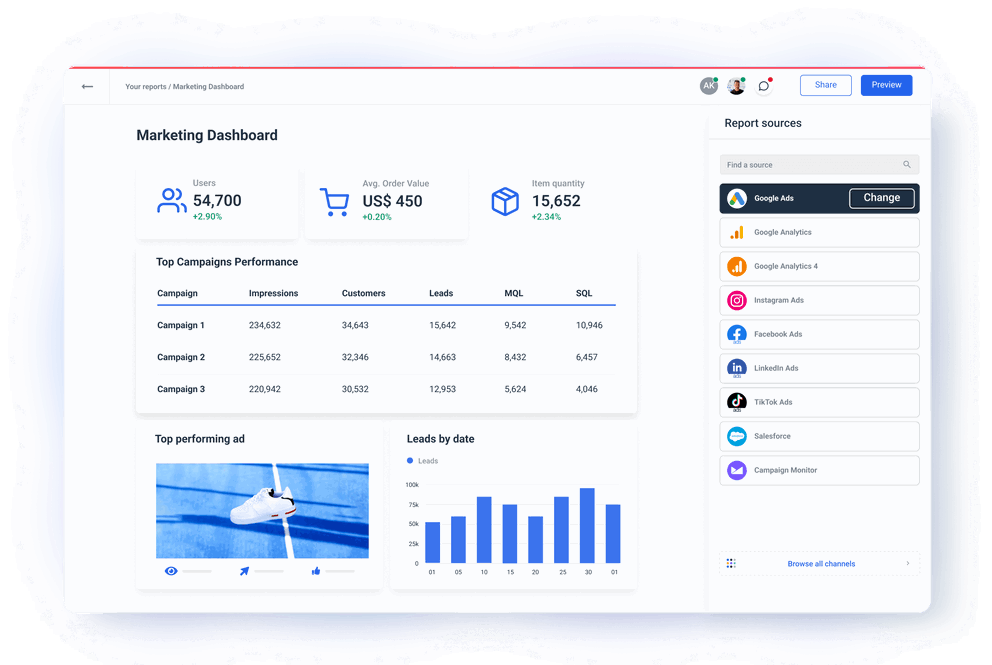This screenshot has width=992, height=665.
Task: Click the Campaign Monitor source icon
Action: (736, 470)
